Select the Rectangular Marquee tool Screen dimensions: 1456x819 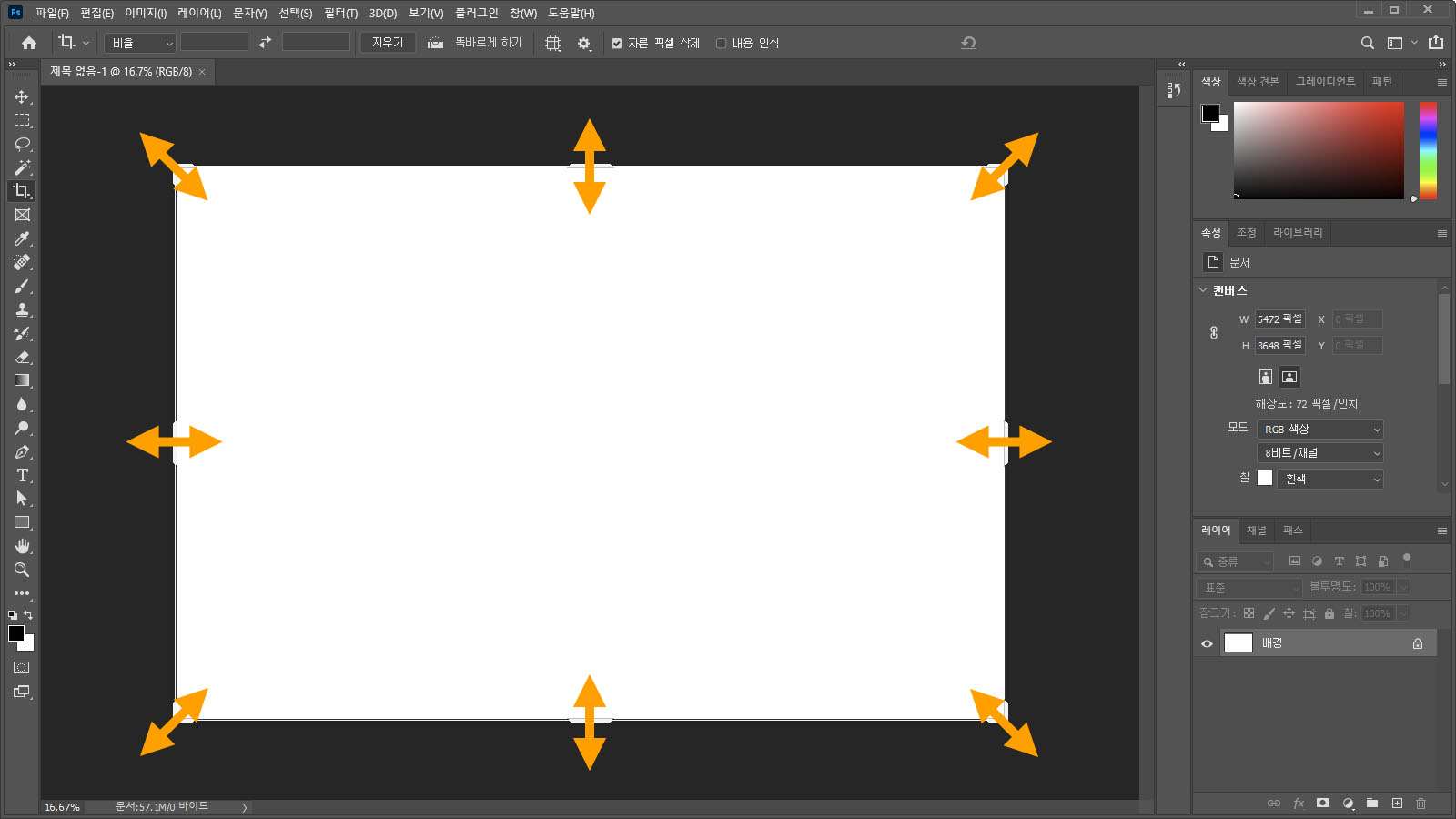tap(22, 120)
